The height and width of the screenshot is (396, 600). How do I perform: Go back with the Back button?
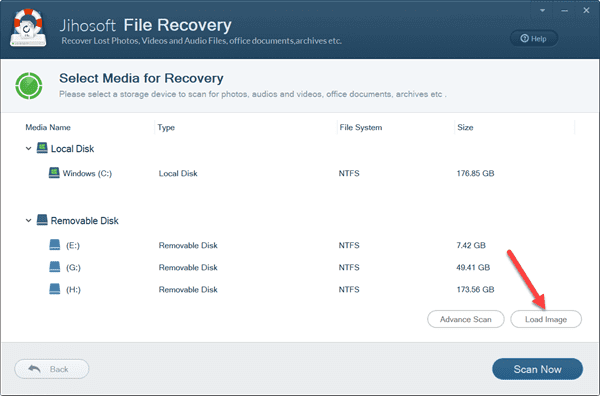[x=52, y=369]
